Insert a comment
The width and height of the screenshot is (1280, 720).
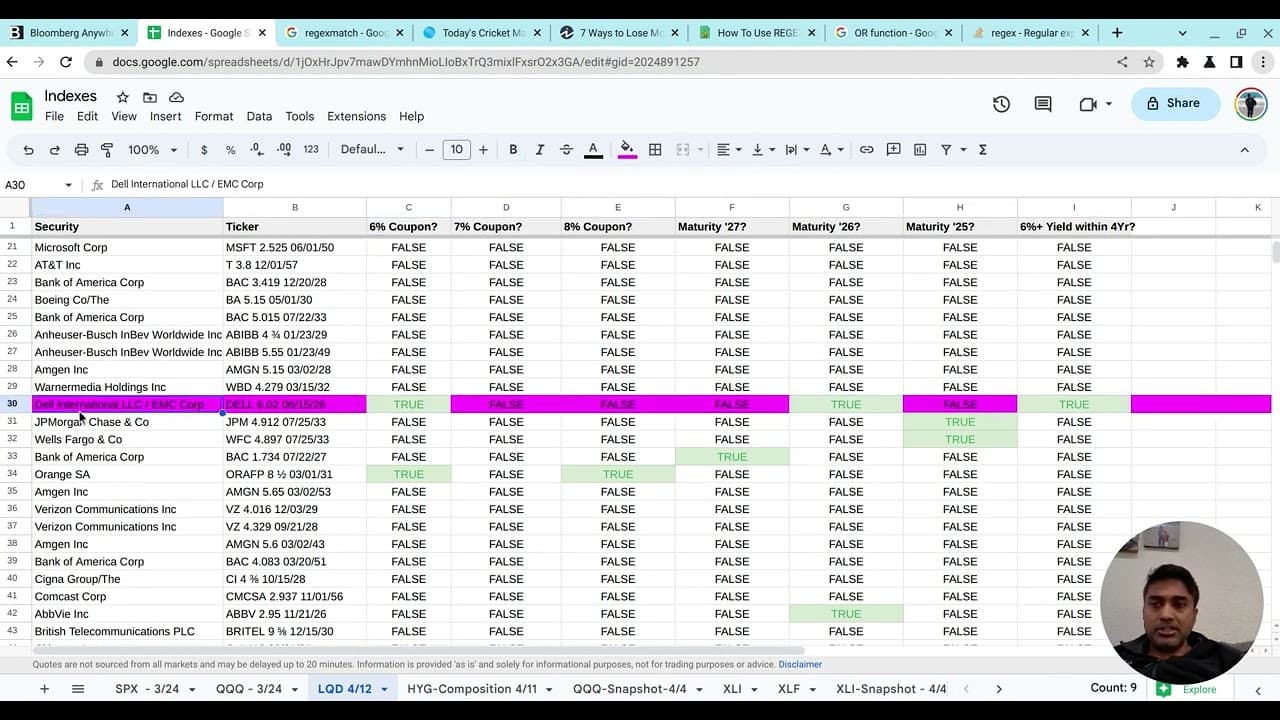[x=893, y=150]
